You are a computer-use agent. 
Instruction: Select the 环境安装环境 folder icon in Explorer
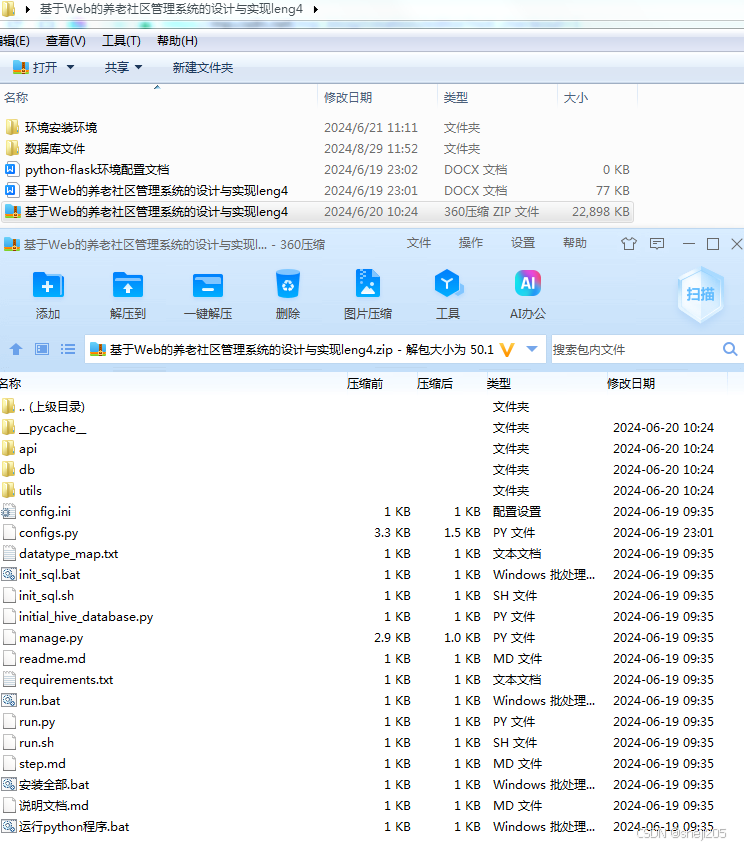pos(12,127)
